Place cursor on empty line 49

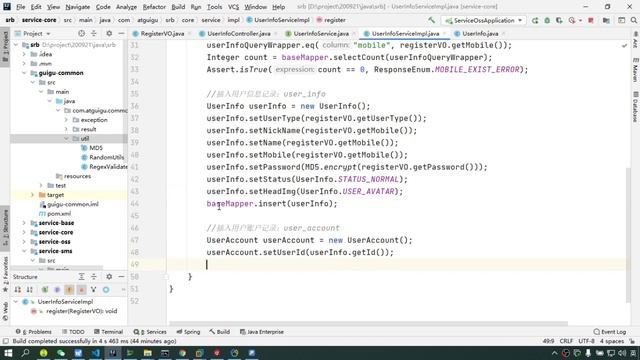pyautogui.click(x=396, y=264)
